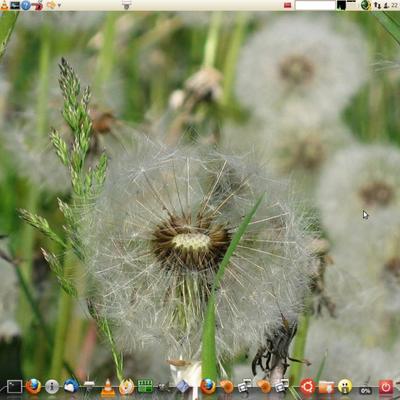Click the VLC cone in the top panel

[4, 5]
